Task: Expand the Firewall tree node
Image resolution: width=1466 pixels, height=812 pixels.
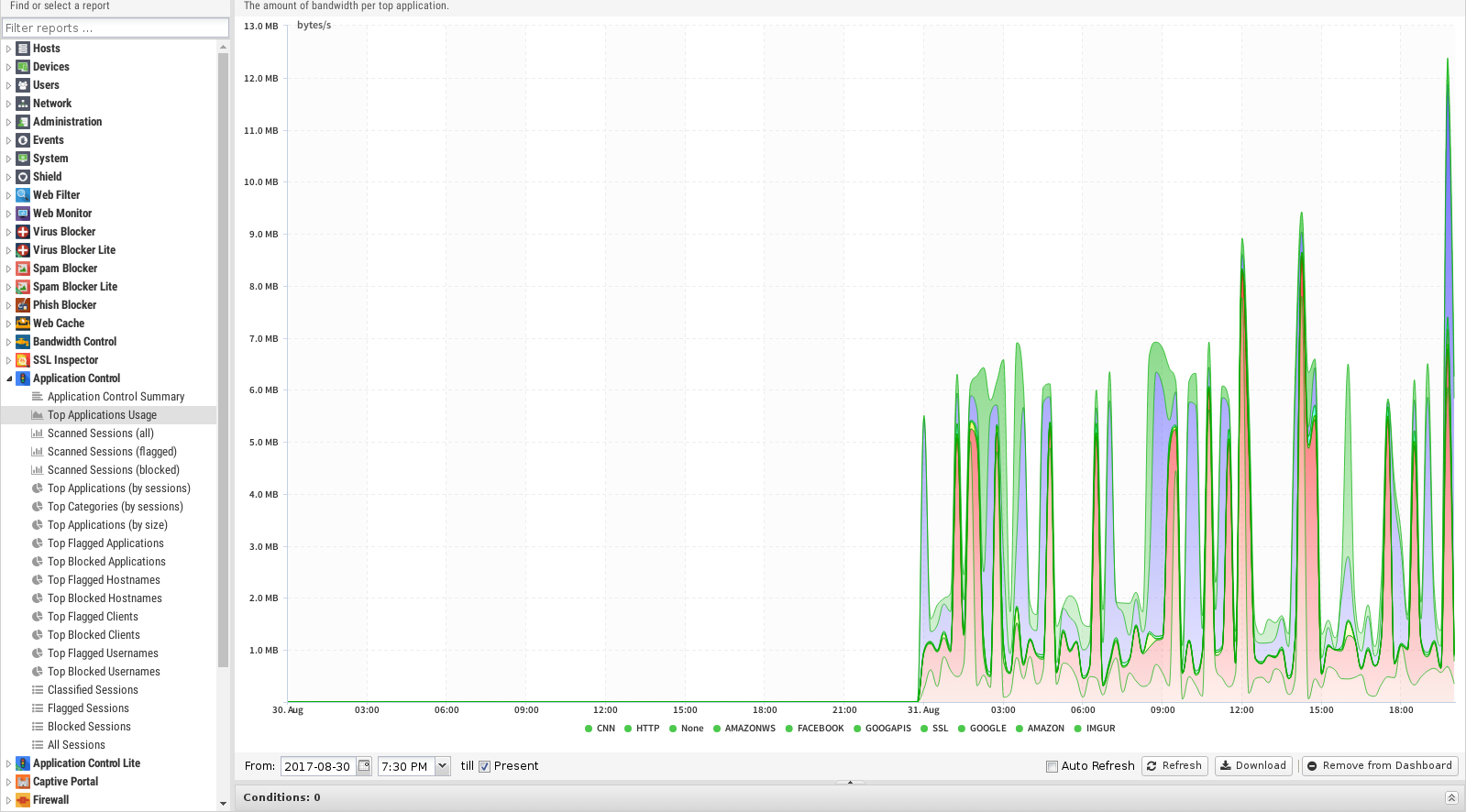Action: coord(8,800)
